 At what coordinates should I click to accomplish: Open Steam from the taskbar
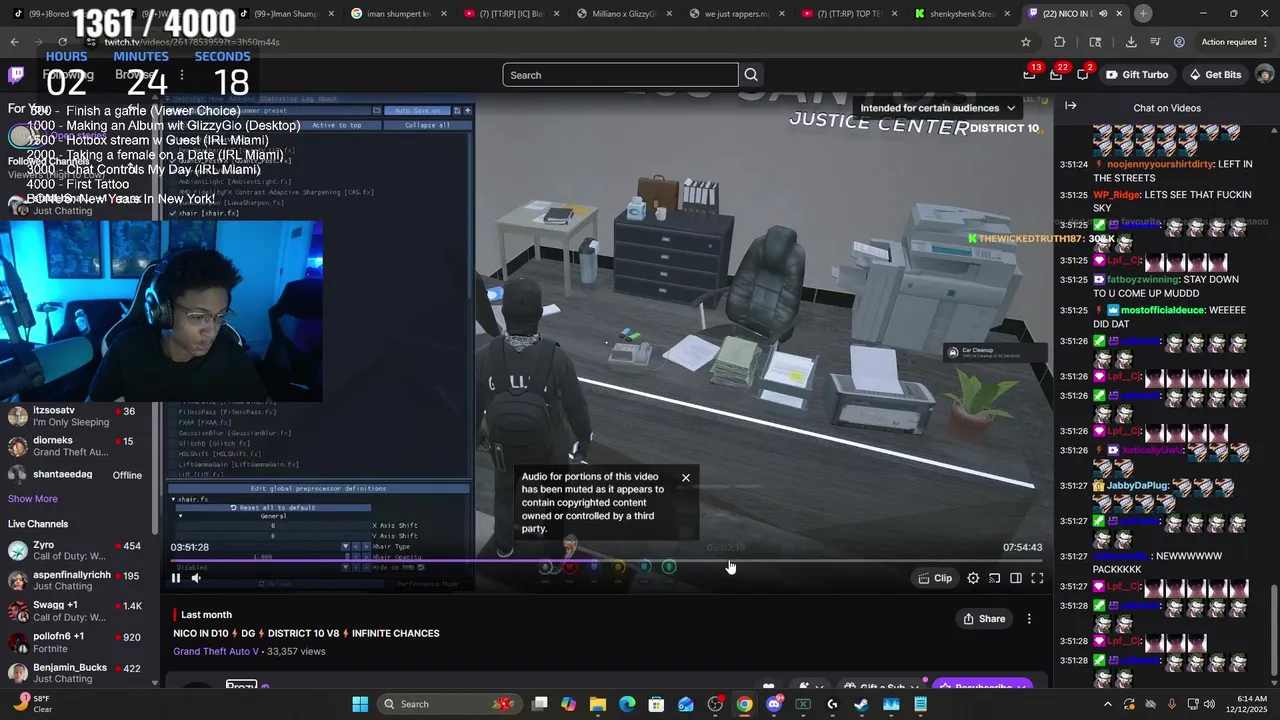[x=861, y=704]
